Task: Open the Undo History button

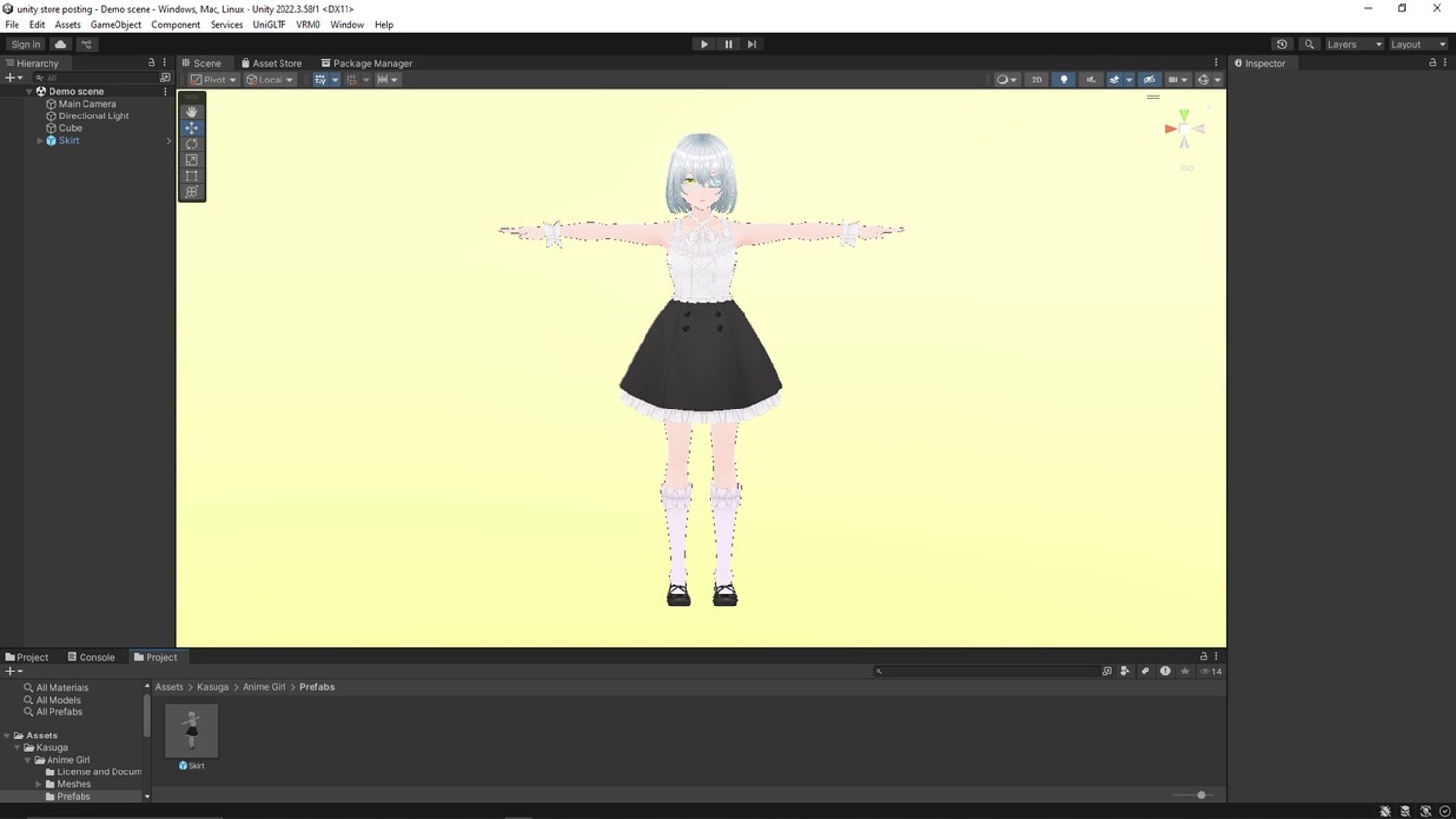Action: (1282, 44)
